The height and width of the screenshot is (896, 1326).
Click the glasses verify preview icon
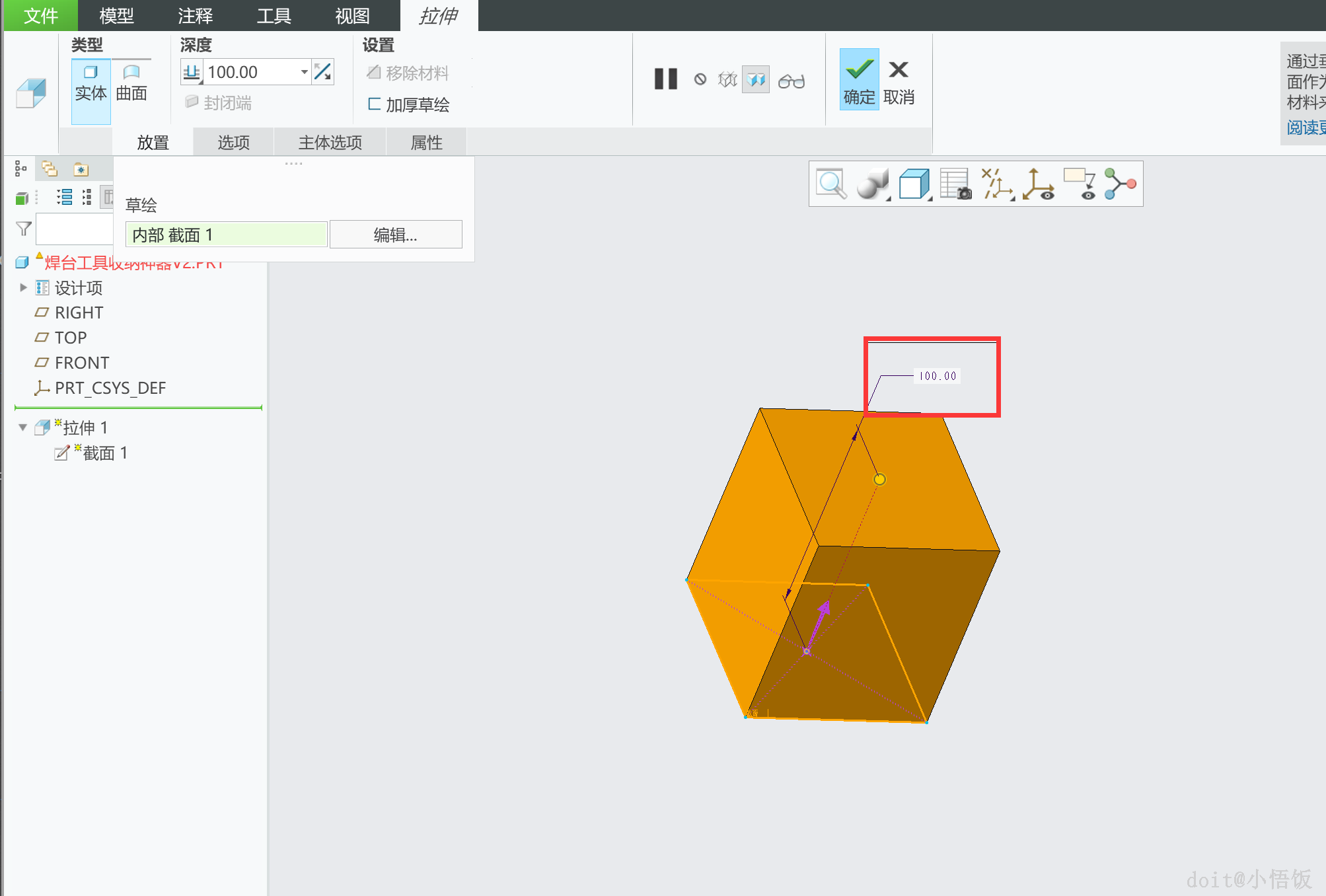click(791, 81)
